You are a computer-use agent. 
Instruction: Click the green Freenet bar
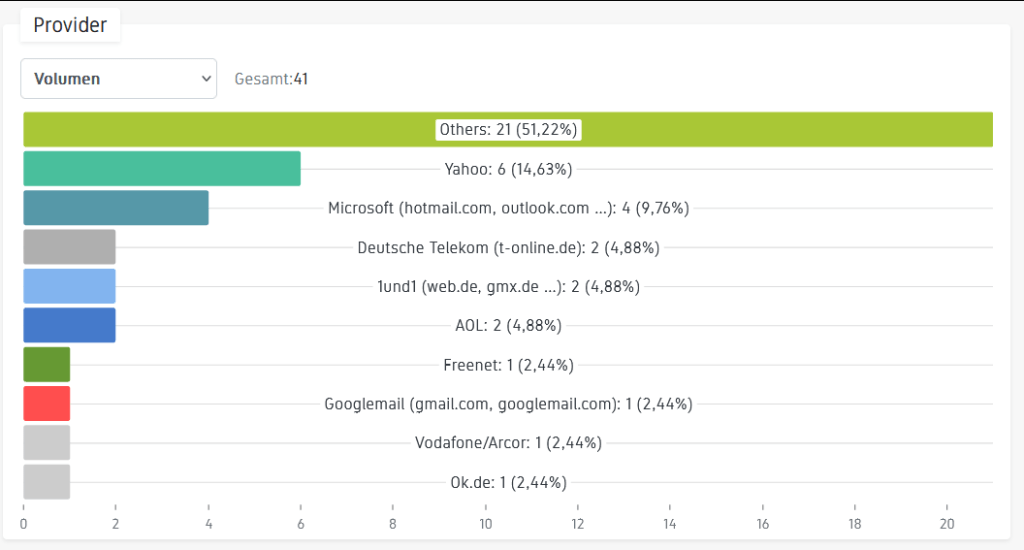(x=46, y=364)
